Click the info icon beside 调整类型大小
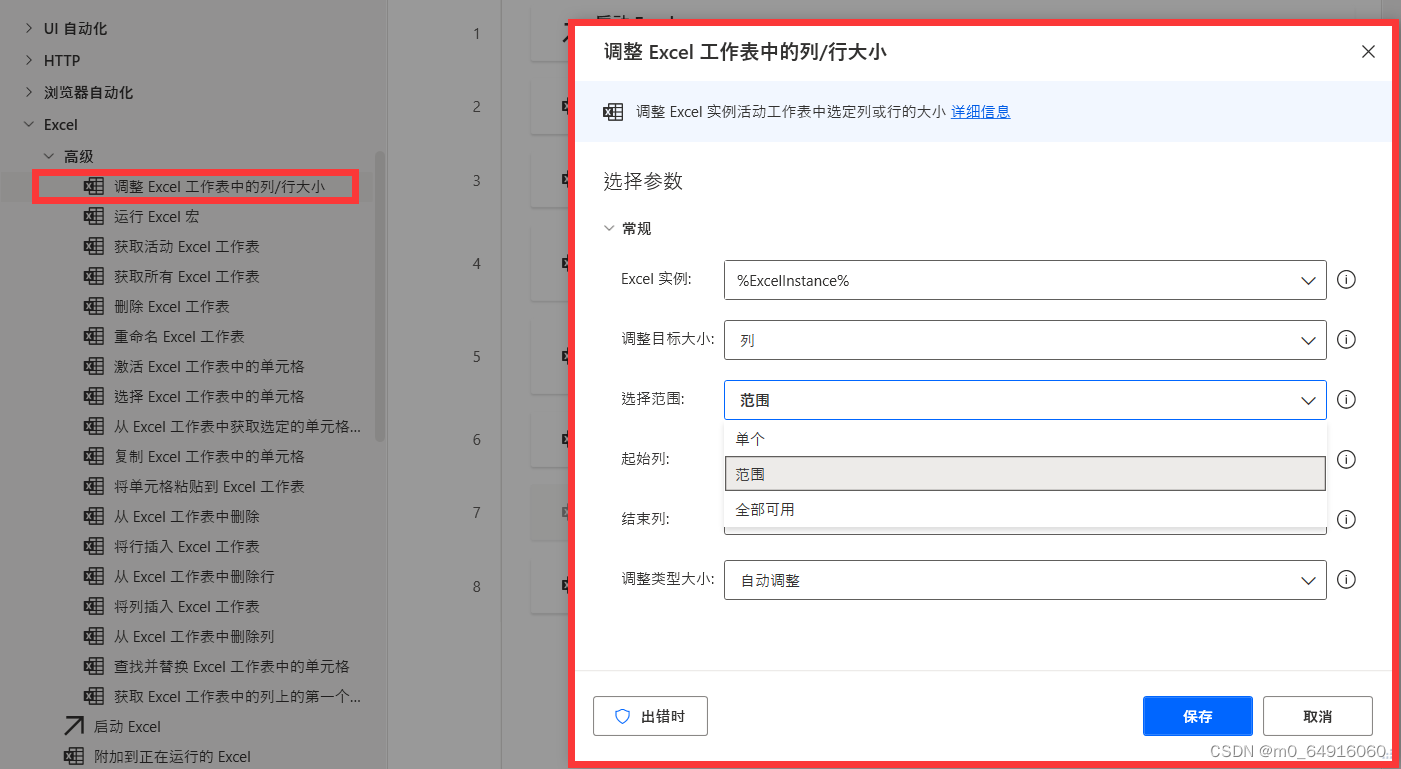This screenshot has width=1401, height=769. click(x=1345, y=579)
